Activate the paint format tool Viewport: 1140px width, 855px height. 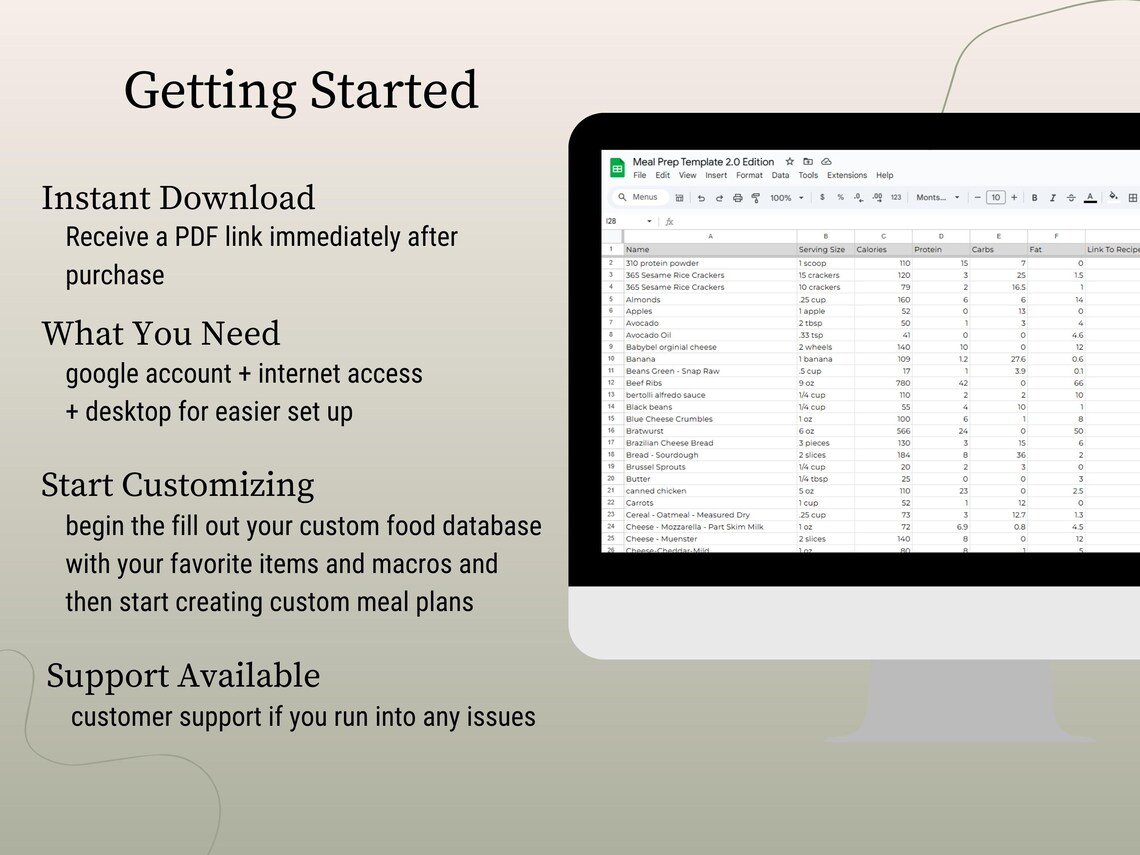point(754,197)
